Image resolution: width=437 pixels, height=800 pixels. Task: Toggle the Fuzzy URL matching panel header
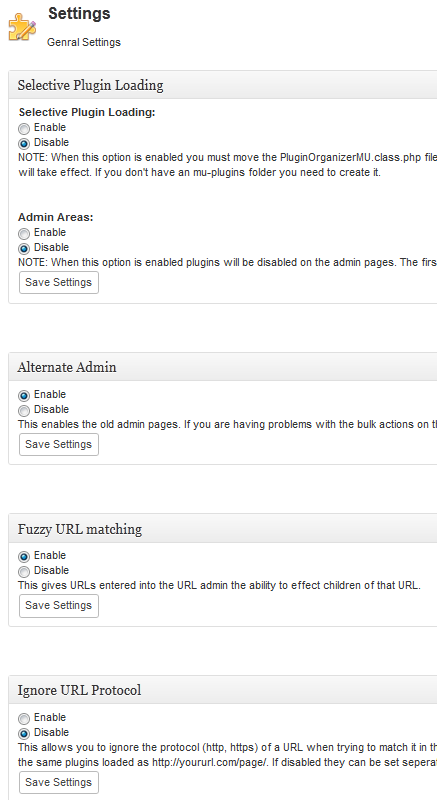click(x=223, y=529)
